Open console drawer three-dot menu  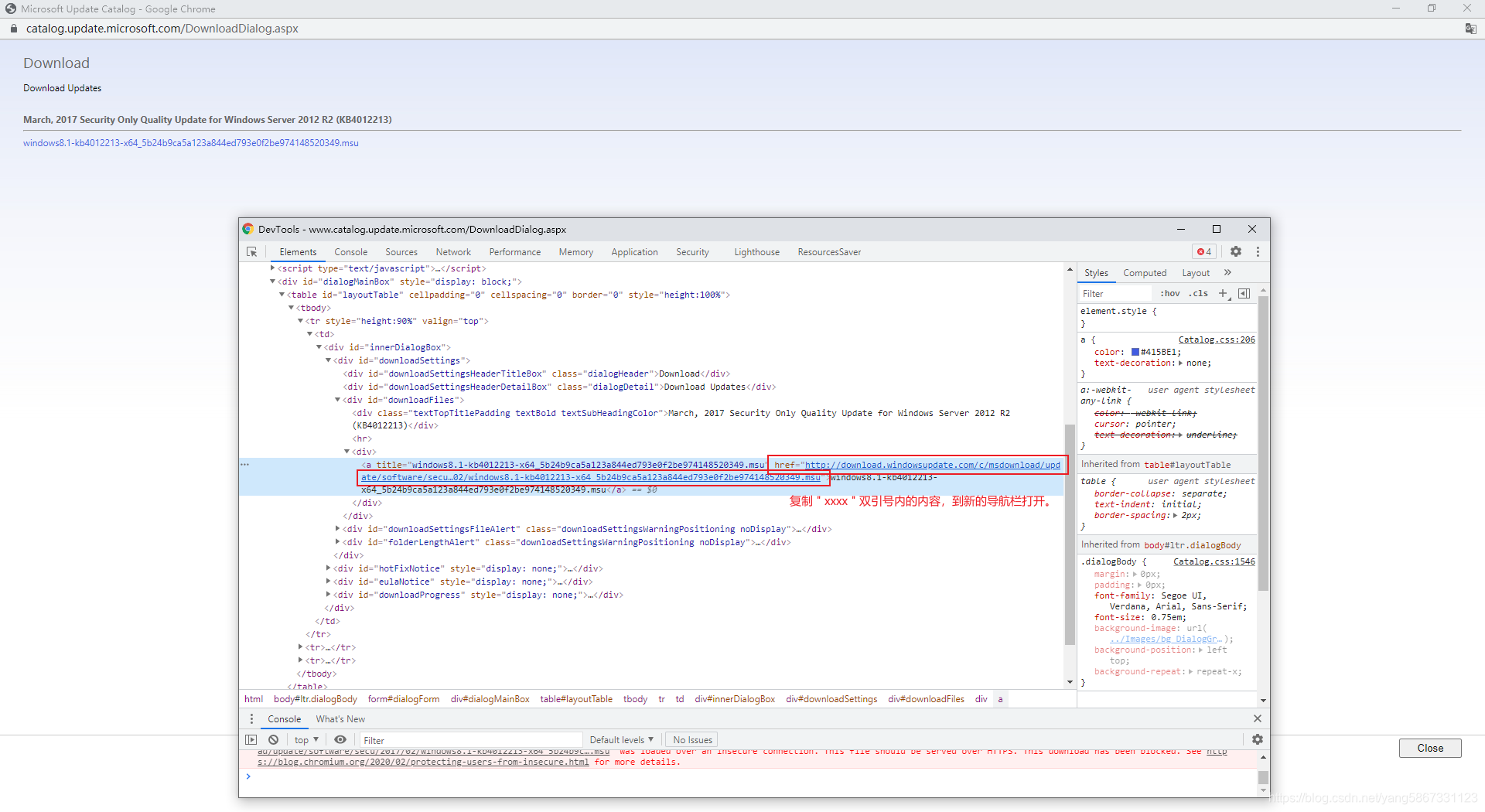(x=251, y=719)
